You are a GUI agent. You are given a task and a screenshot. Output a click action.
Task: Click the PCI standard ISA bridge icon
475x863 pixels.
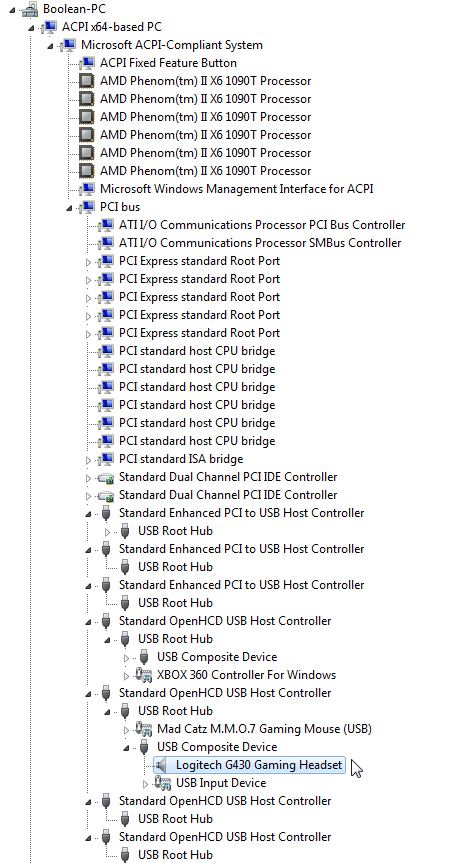106,459
